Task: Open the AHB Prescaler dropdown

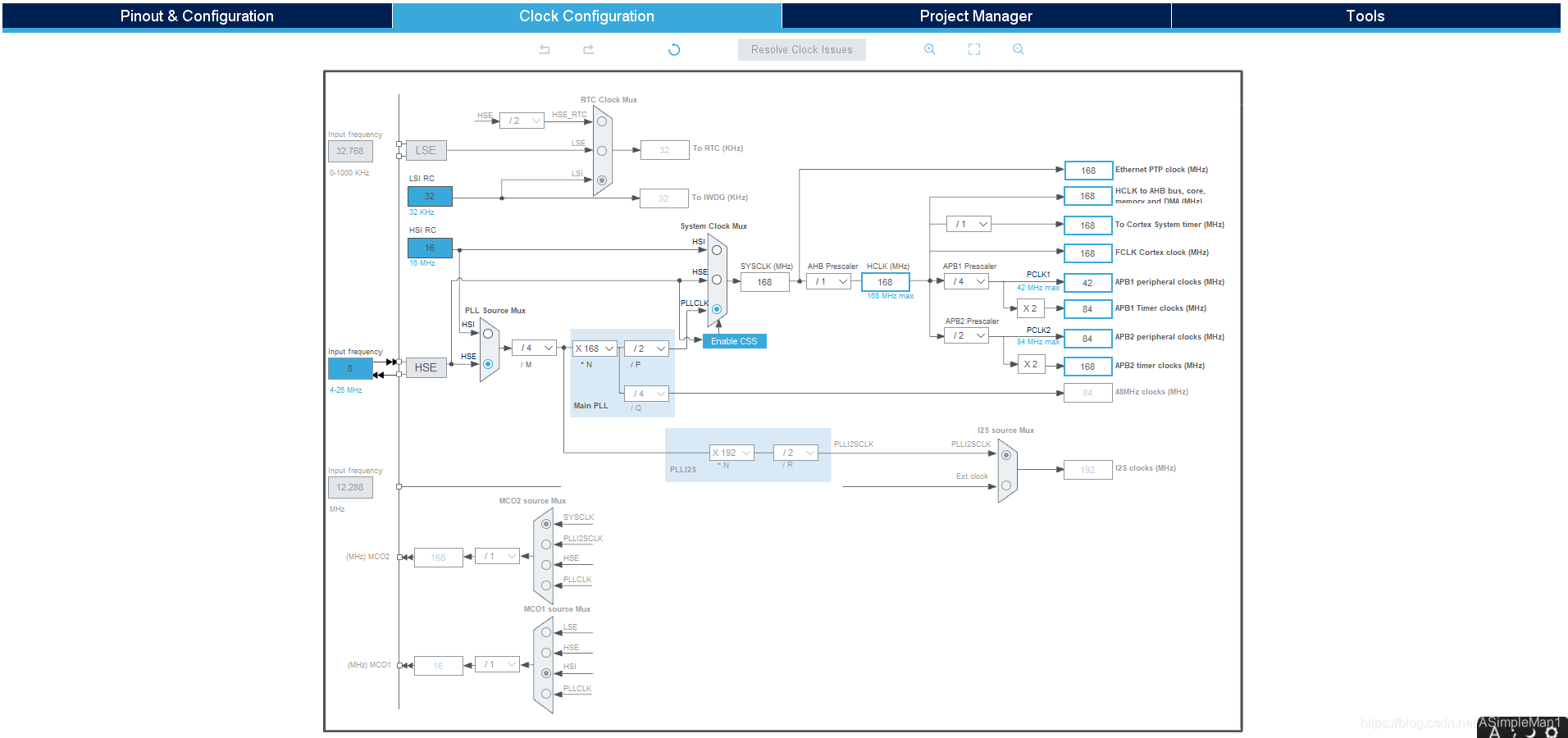Action: [828, 281]
